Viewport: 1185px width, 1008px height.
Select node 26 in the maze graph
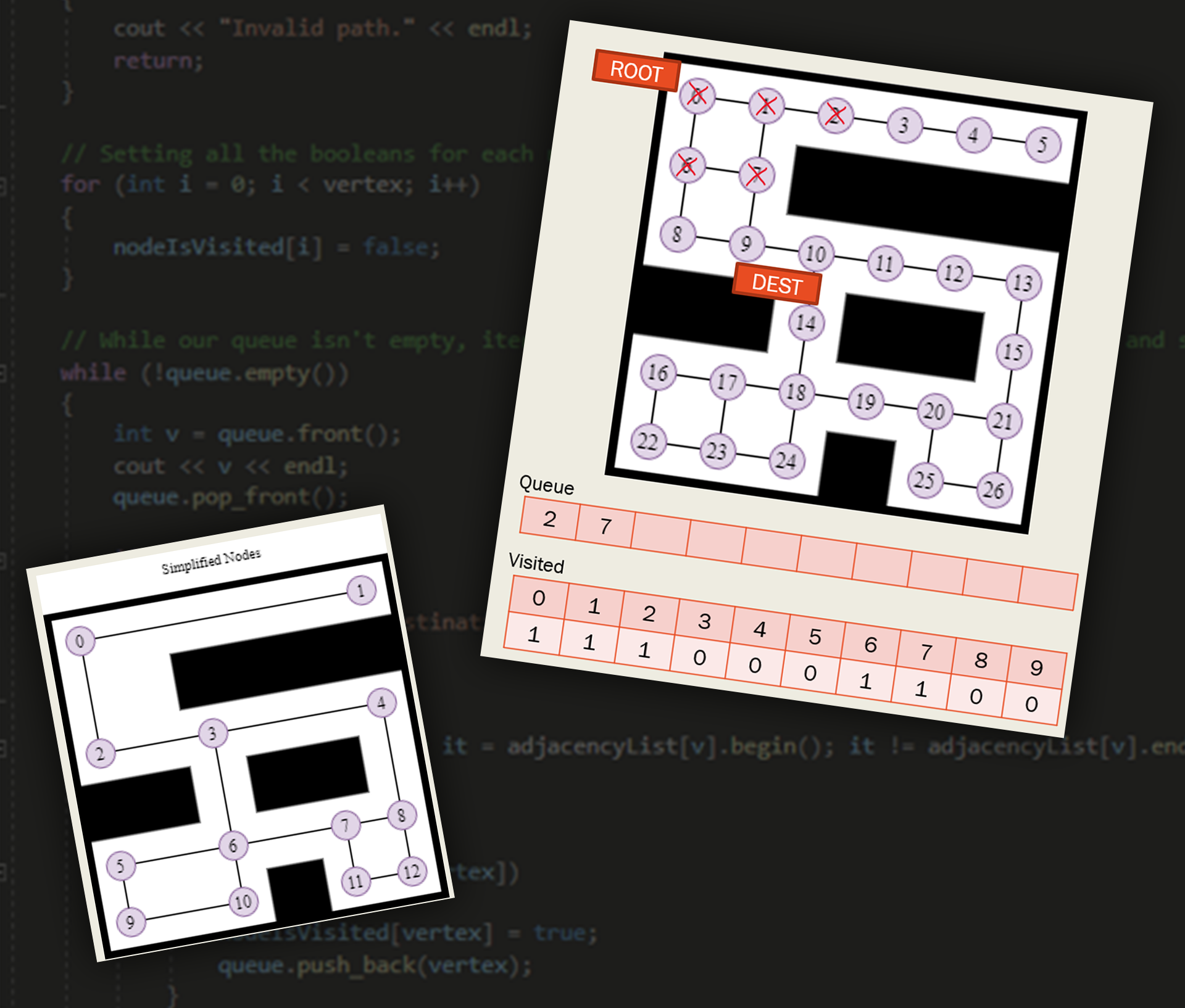tap(994, 490)
